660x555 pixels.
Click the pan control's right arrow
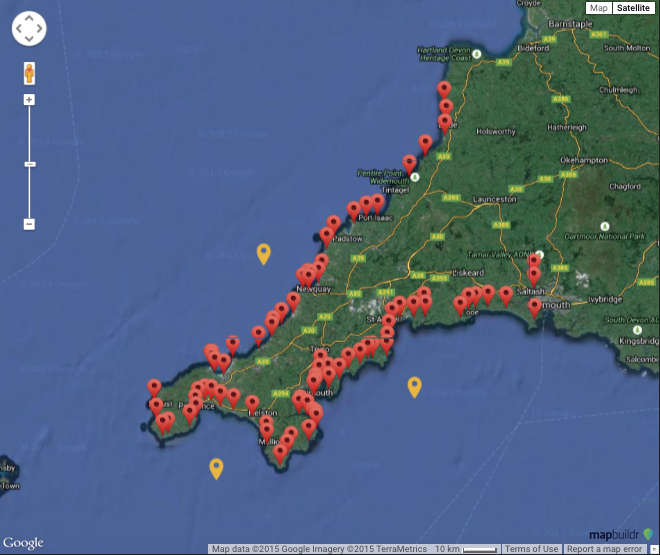pos(40,29)
